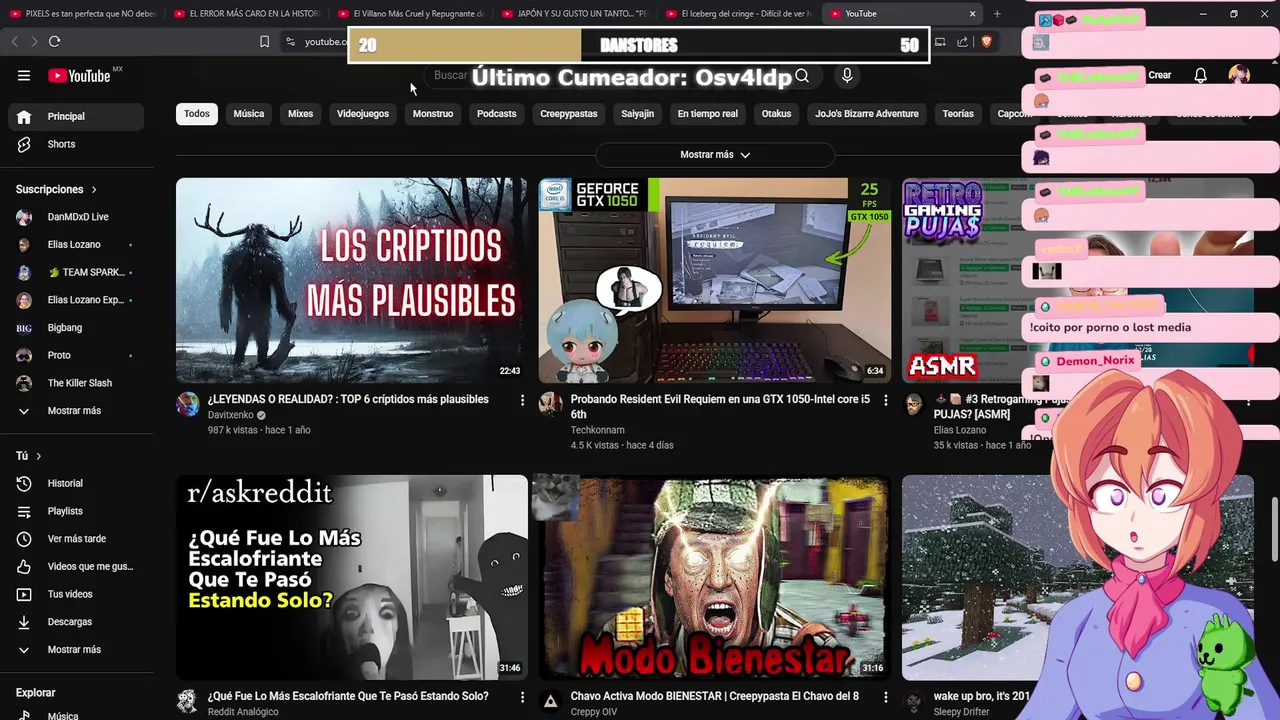The image size is (1280, 720).
Task: Open Reddit Analógico channel avatar
Action: pos(188,701)
